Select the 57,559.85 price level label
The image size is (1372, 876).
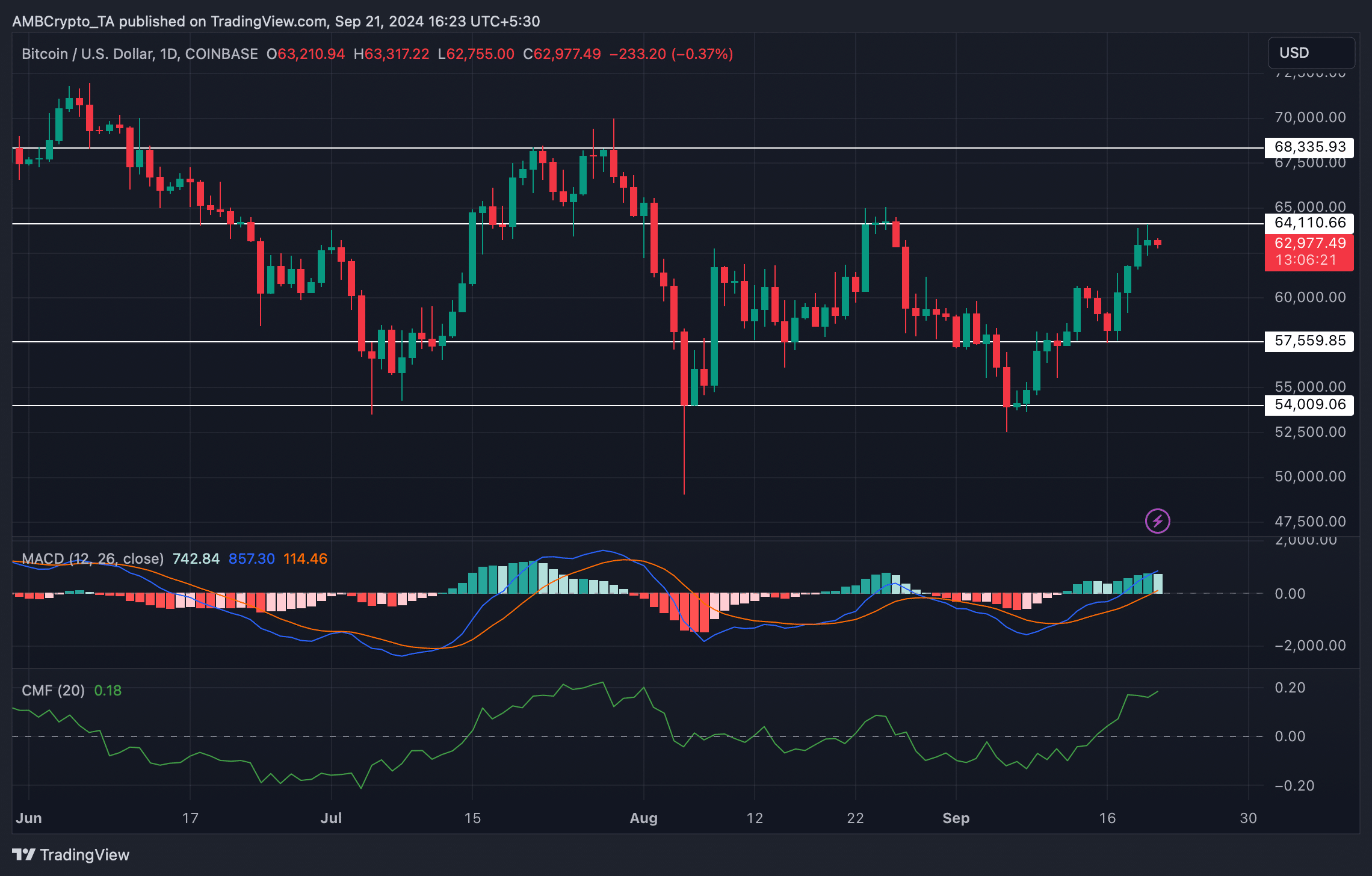click(x=1309, y=341)
